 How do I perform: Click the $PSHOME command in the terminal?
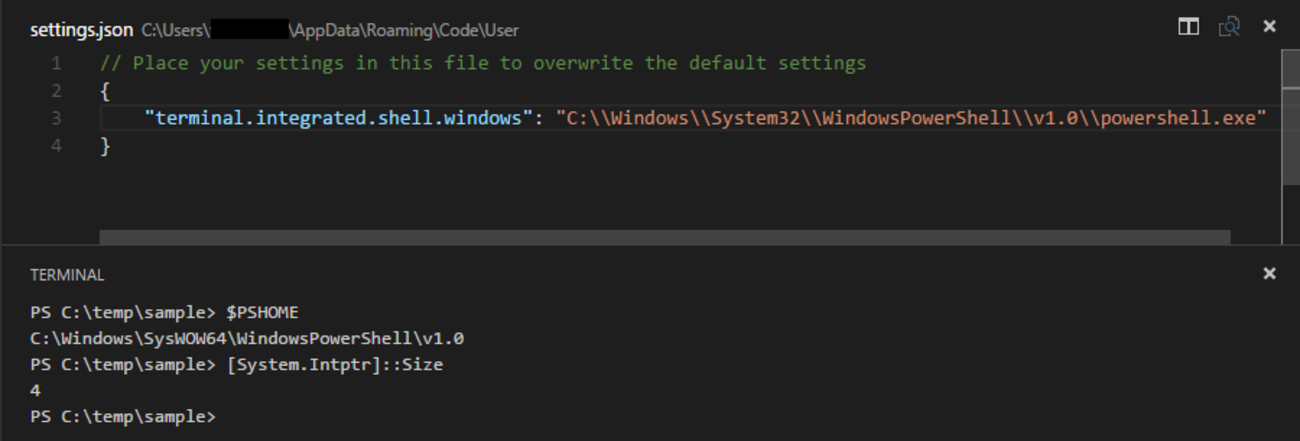point(263,313)
